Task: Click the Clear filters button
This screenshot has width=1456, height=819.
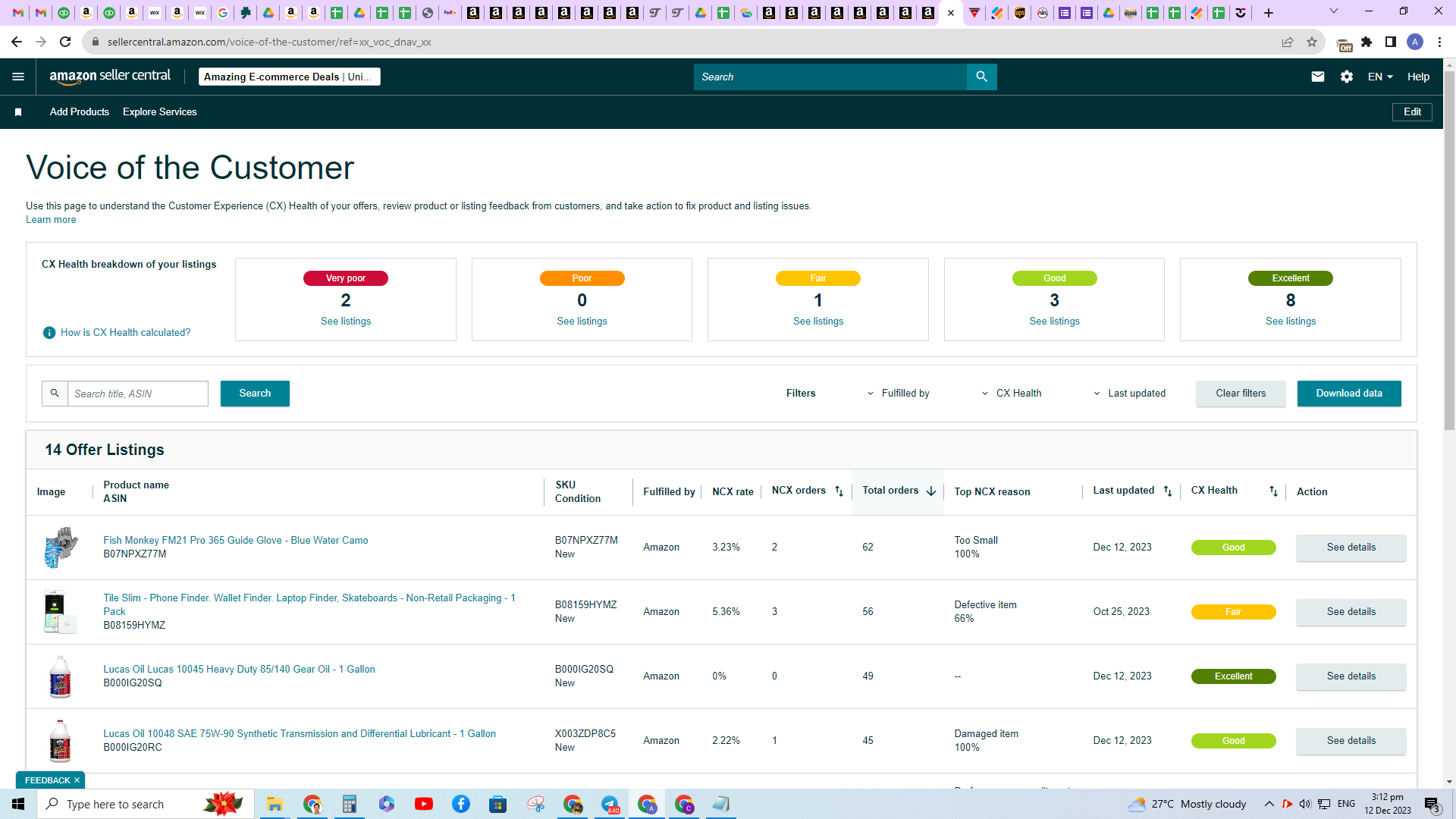Action: coord(1241,394)
